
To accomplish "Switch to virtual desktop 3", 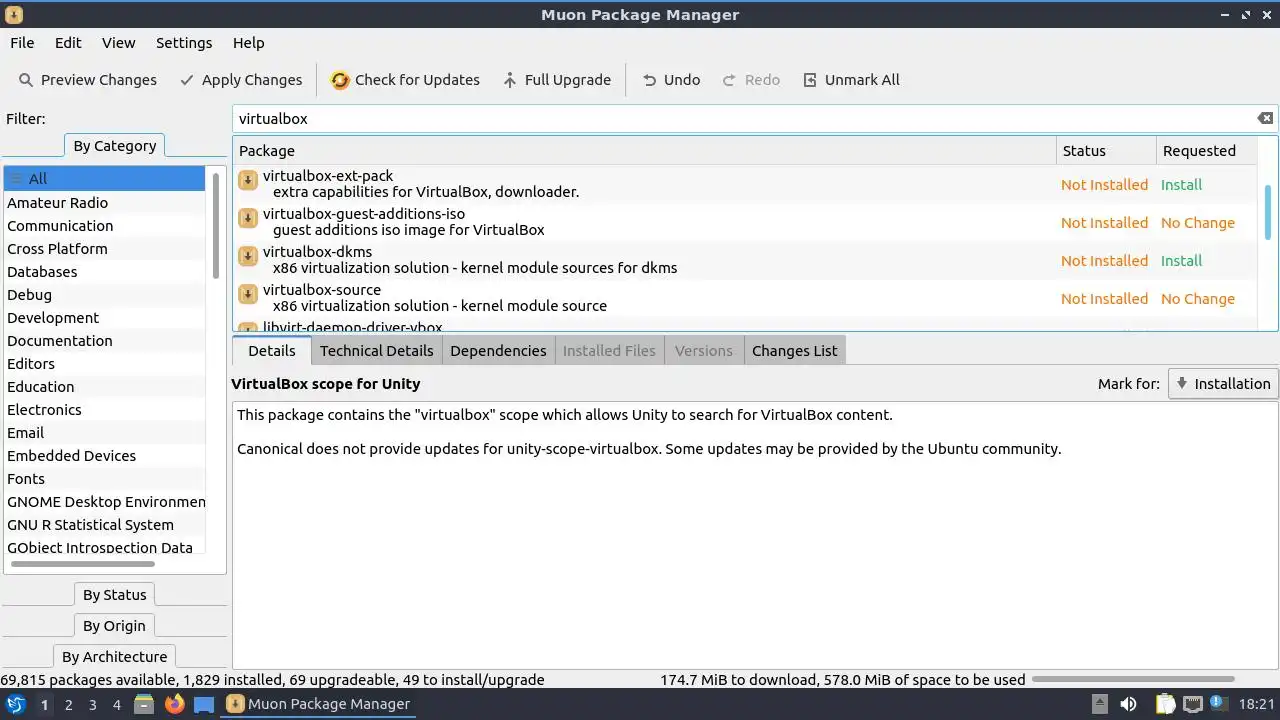I will click(92, 704).
